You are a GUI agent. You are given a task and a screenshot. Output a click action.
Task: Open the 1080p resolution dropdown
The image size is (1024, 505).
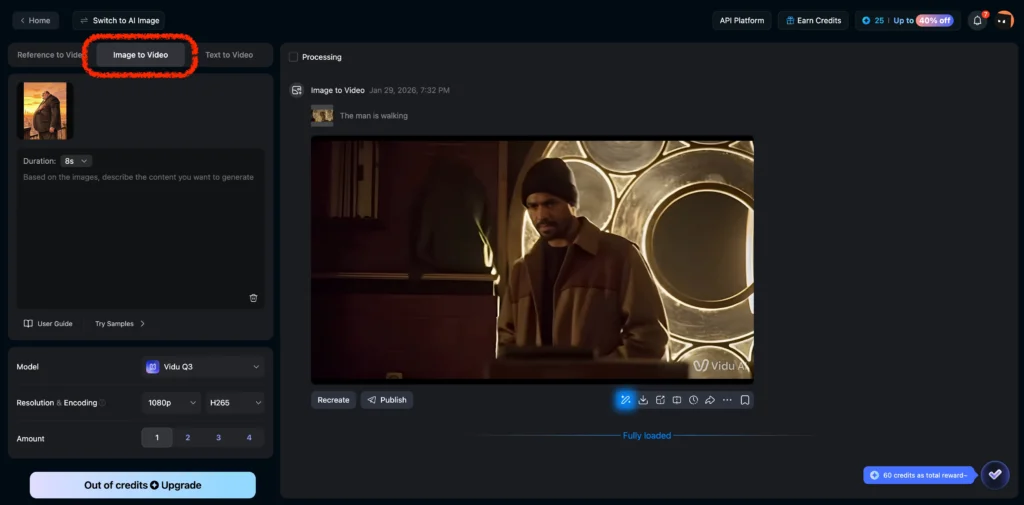click(171, 403)
